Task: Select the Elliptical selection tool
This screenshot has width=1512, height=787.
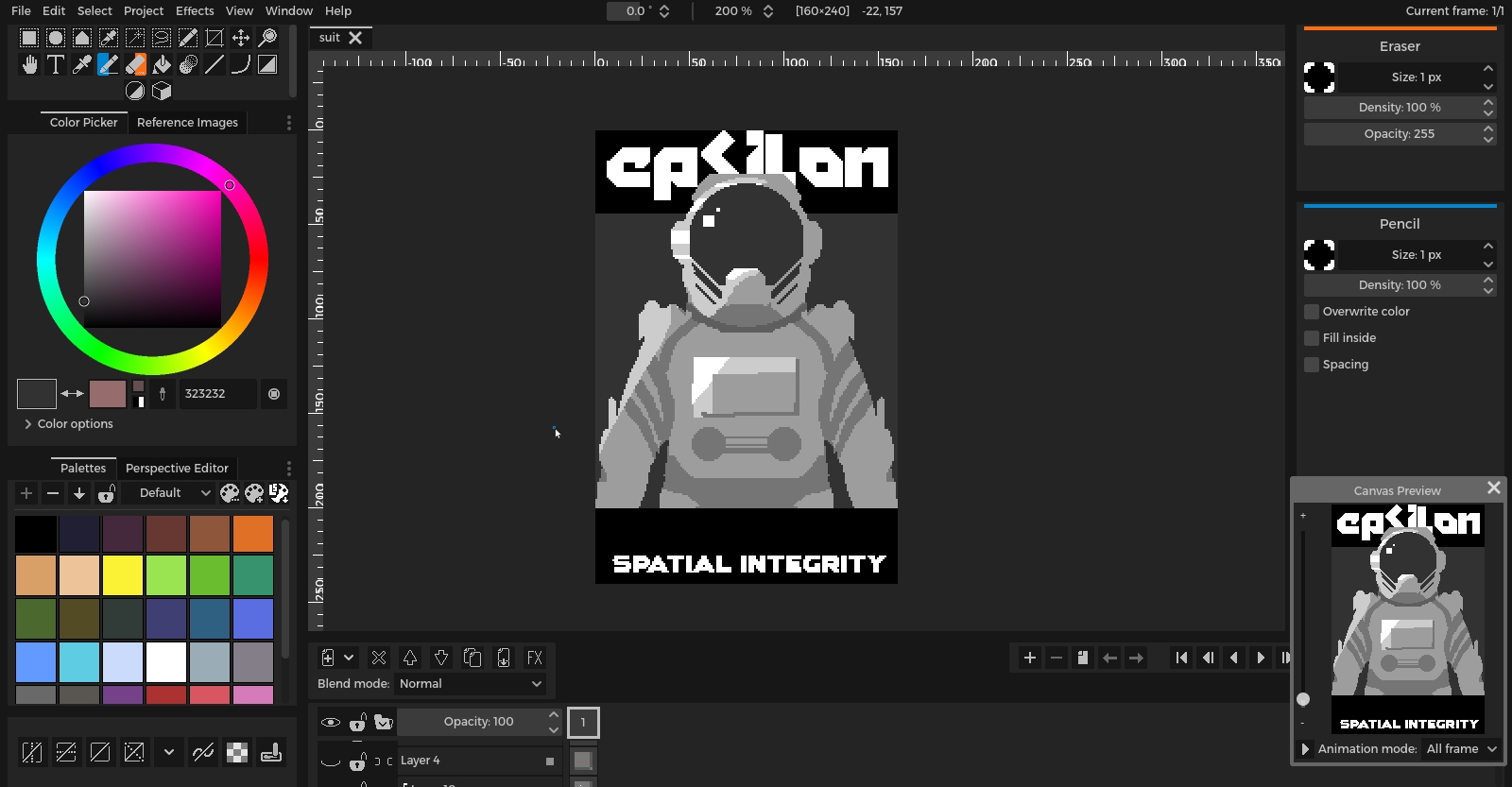Action: tap(56, 38)
